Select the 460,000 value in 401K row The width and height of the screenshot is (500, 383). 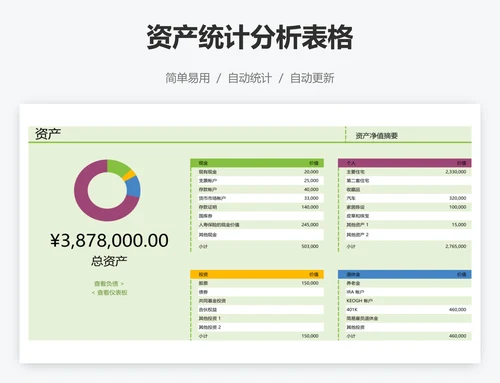458,310
